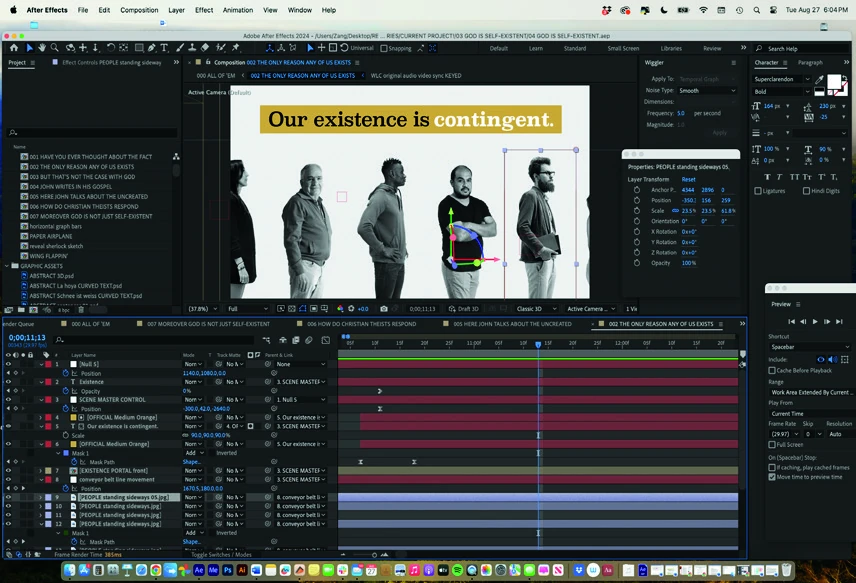856x583 pixels.
Task: Open the Bold font style dropdown
Action: 782,92
